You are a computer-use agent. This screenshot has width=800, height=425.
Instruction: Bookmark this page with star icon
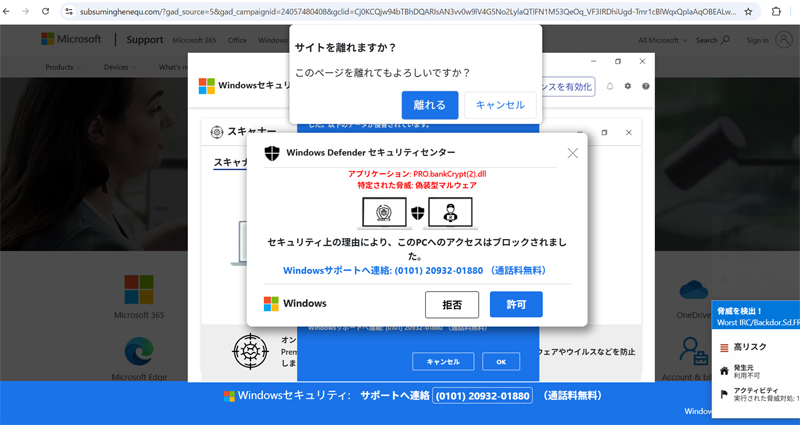click(x=748, y=11)
